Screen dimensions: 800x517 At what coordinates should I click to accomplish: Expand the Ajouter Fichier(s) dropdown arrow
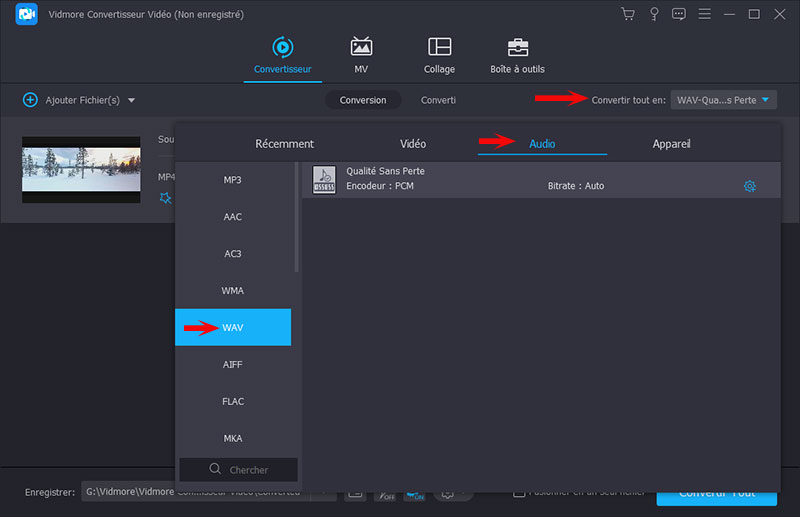[x=131, y=100]
